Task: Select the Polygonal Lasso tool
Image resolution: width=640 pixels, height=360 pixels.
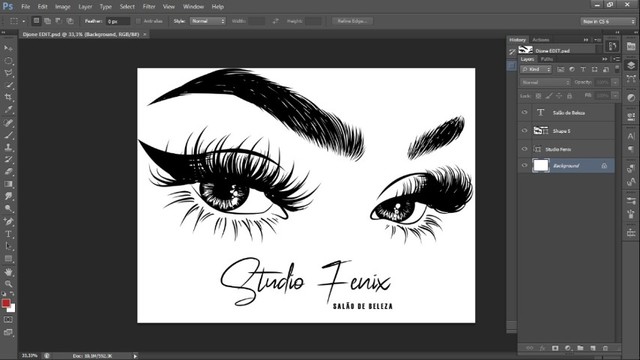Action: tap(8, 73)
